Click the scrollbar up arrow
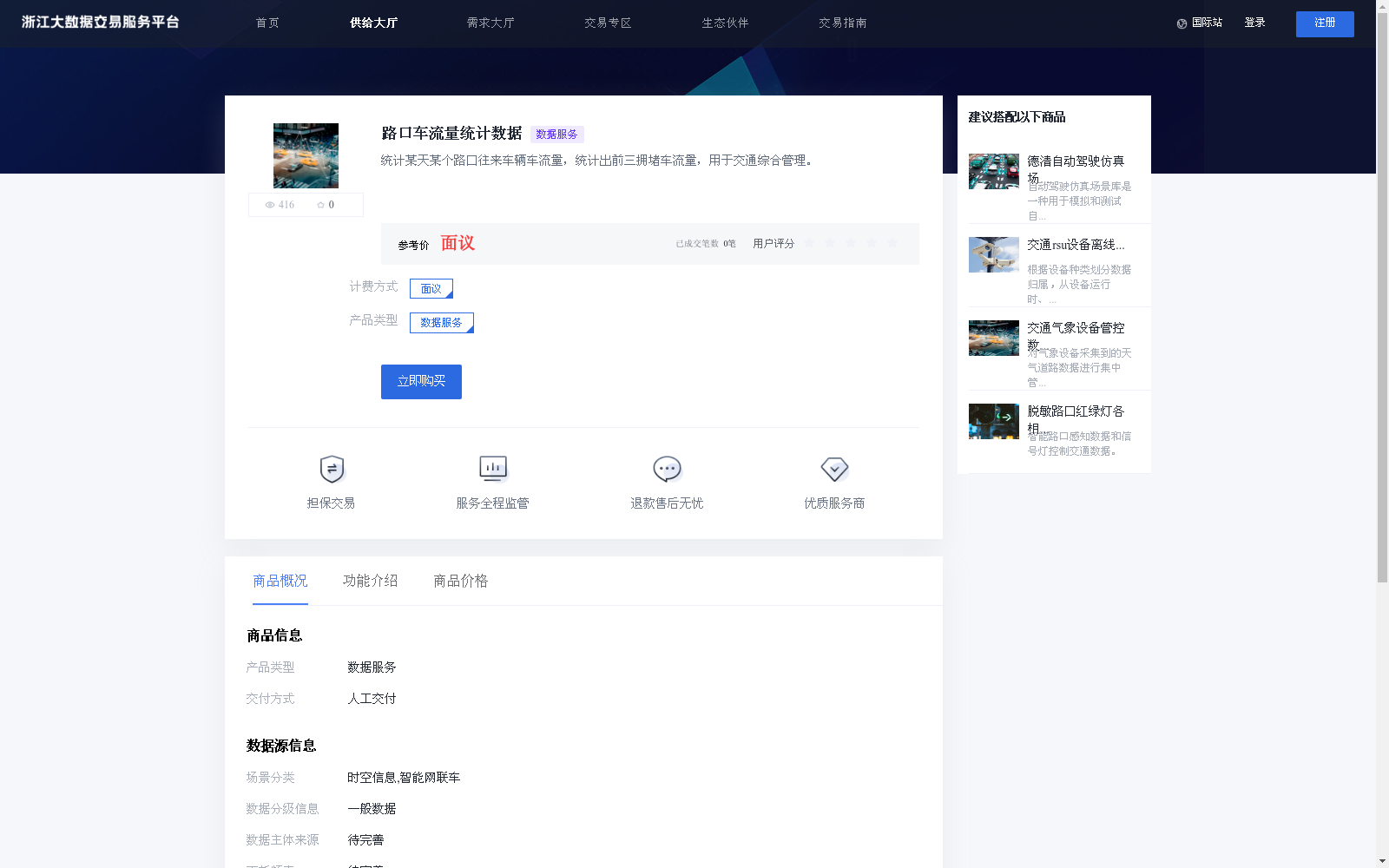1389x868 pixels. coord(1382,5)
